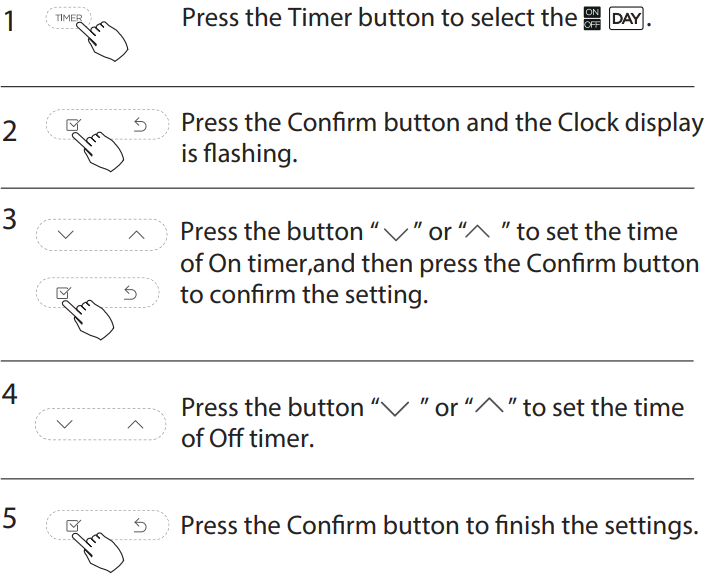This screenshot has height=578, width=711.
Task: Click the step number 1 label
Action: [x=9, y=22]
